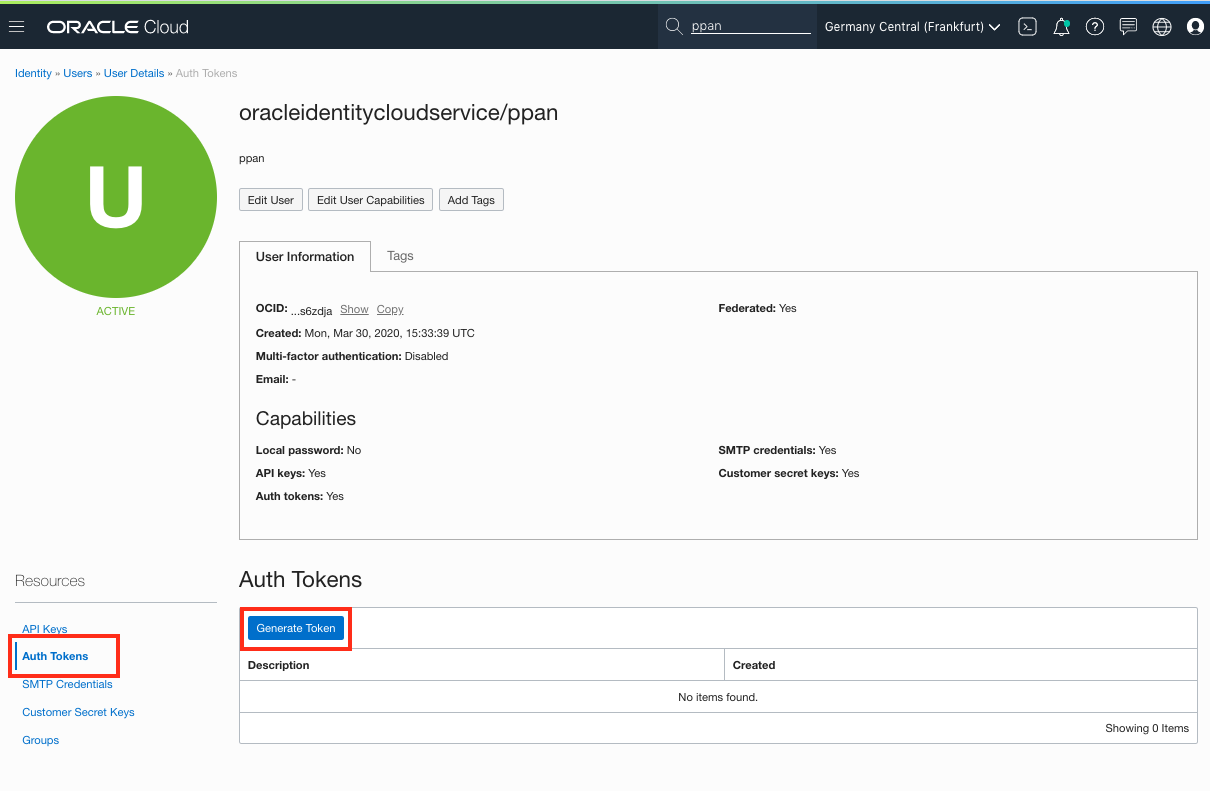The width and height of the screenshot is (1210, 791).
Task: Click the Oracle Cloud logo
Action: [117, 27]
